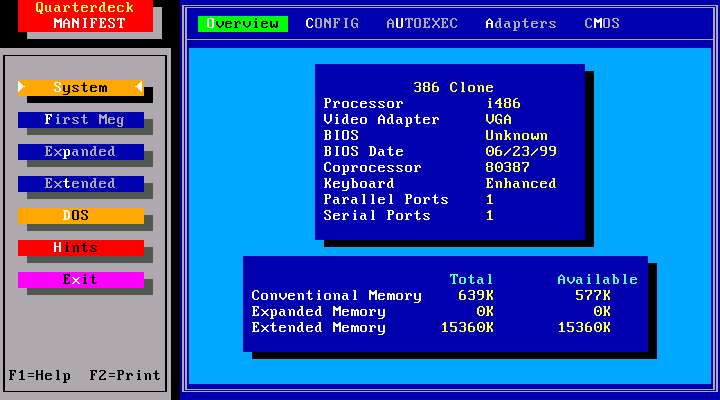Viewport: 720px width, 400px height.
Task: Click the Coprocessor value 80387
Action: coord(507,168)
